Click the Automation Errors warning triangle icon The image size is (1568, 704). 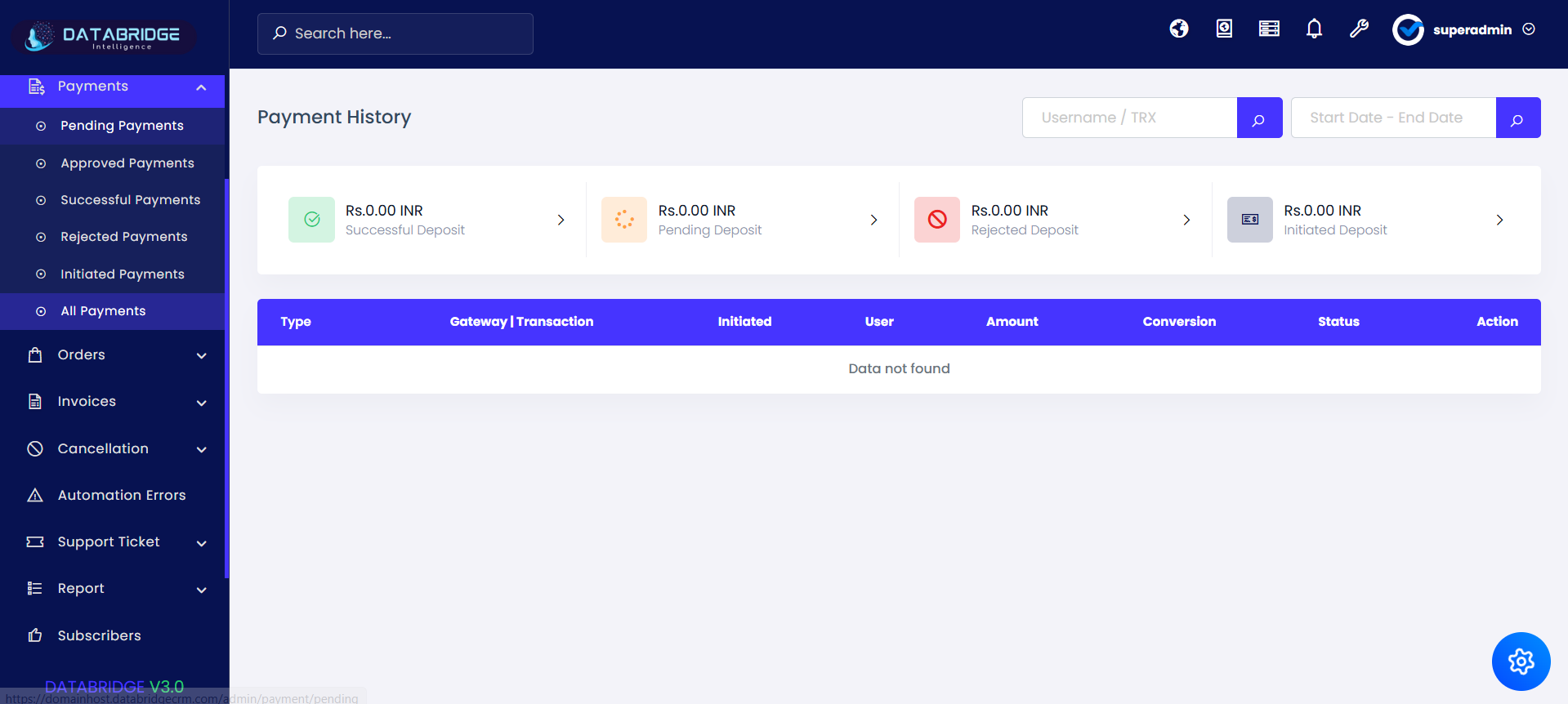coord(35,495)
